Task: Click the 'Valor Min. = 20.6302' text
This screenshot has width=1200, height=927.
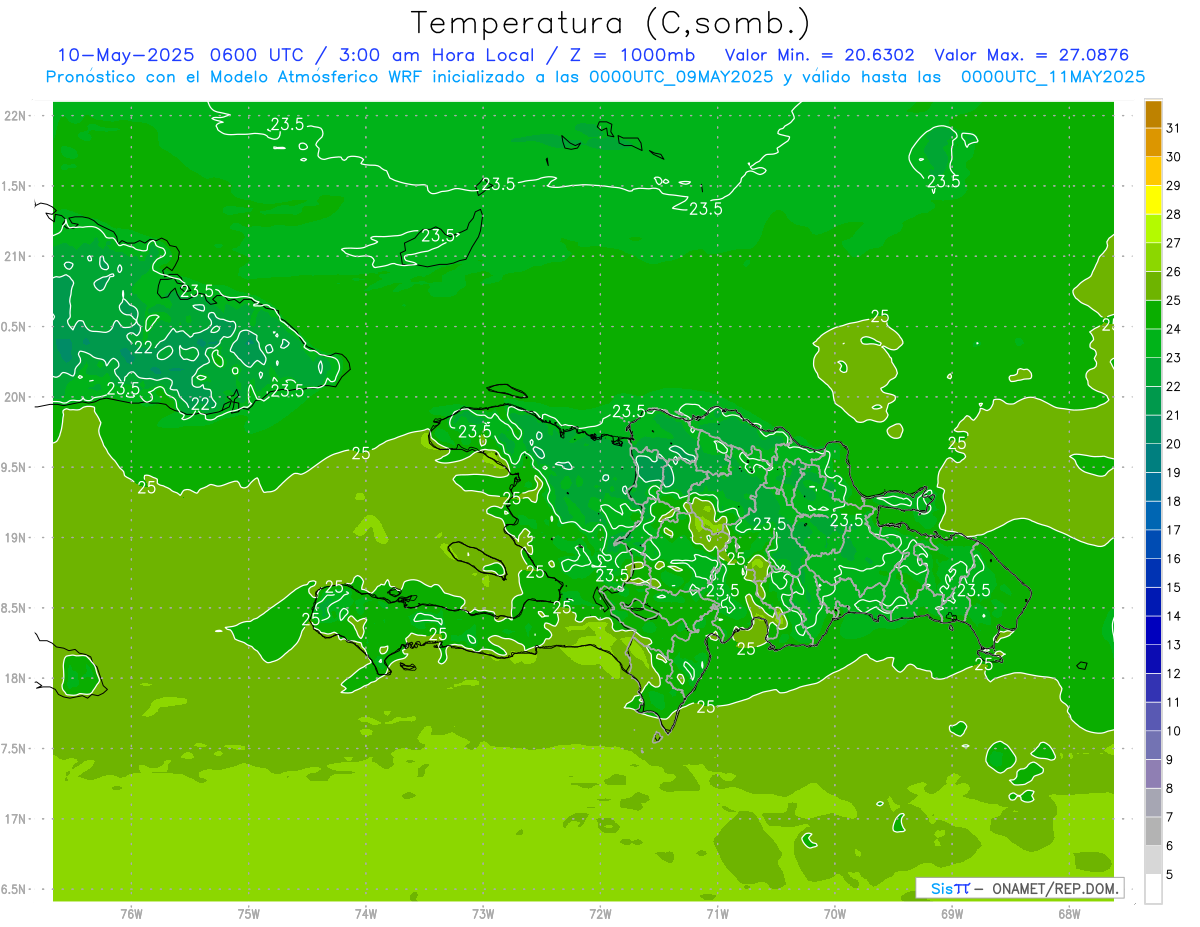Action: tap(820, 55)
